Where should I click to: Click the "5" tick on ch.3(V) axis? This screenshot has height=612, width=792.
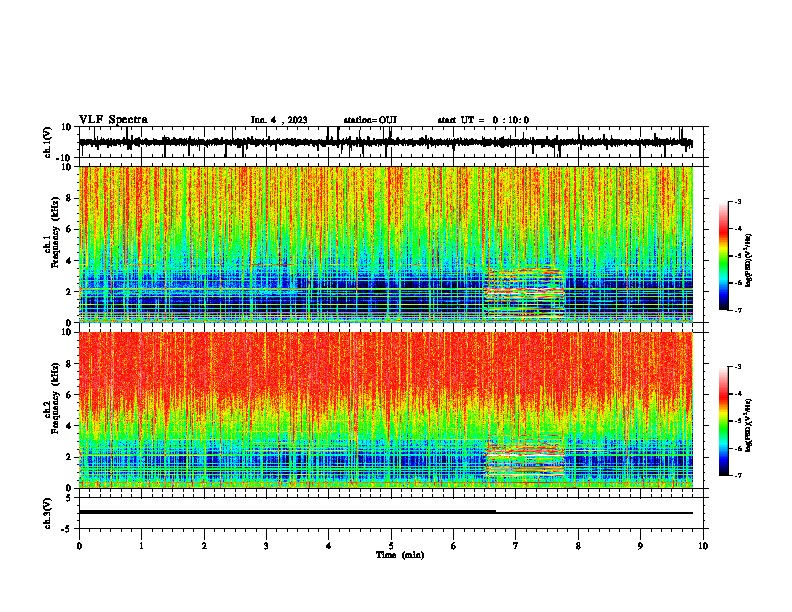point(69,498)
